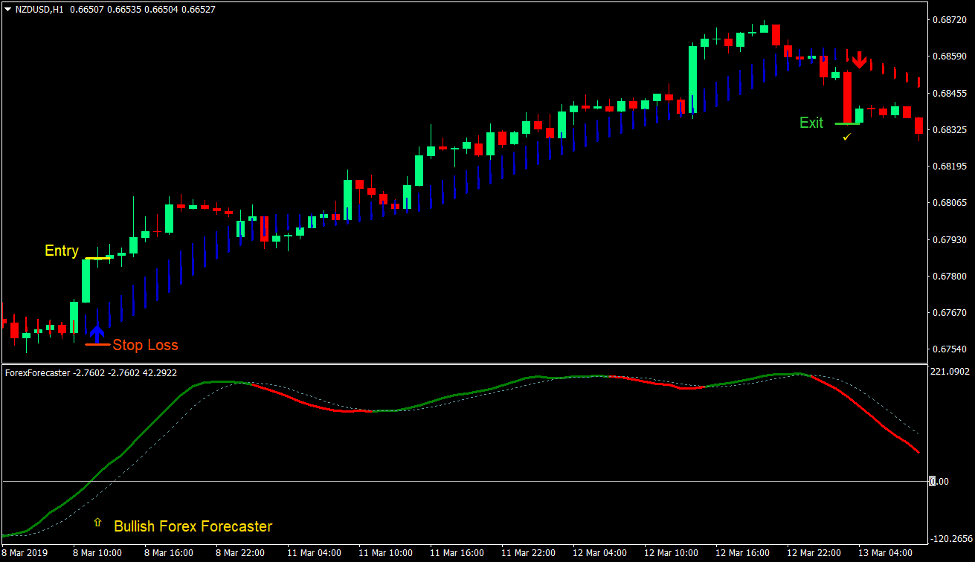This screenshot has height=562, width=977.
Task: Select the yellow checkmark below Exit line
Action: tap(846, 136)
